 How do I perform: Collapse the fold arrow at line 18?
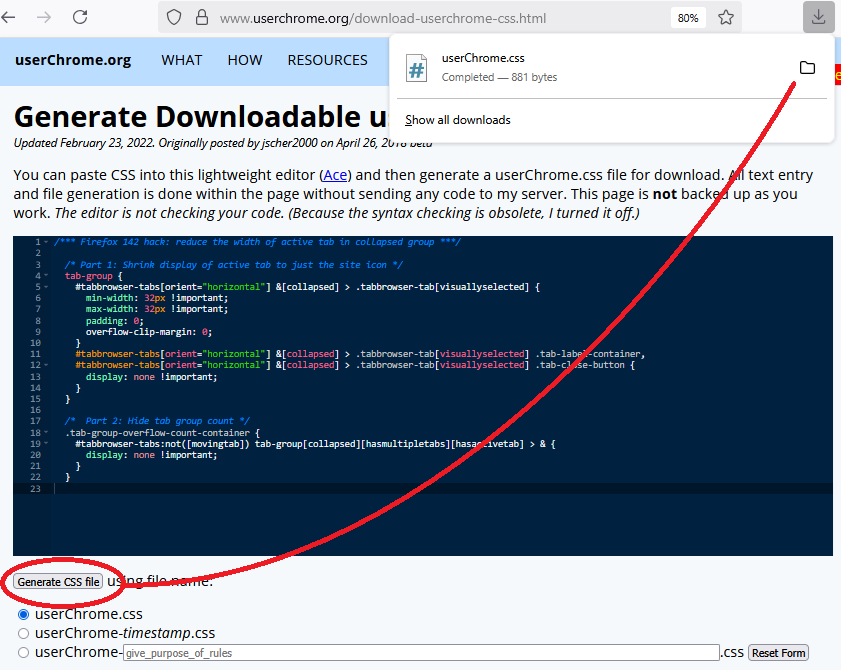pyautogui.click(x=46, y=432)
